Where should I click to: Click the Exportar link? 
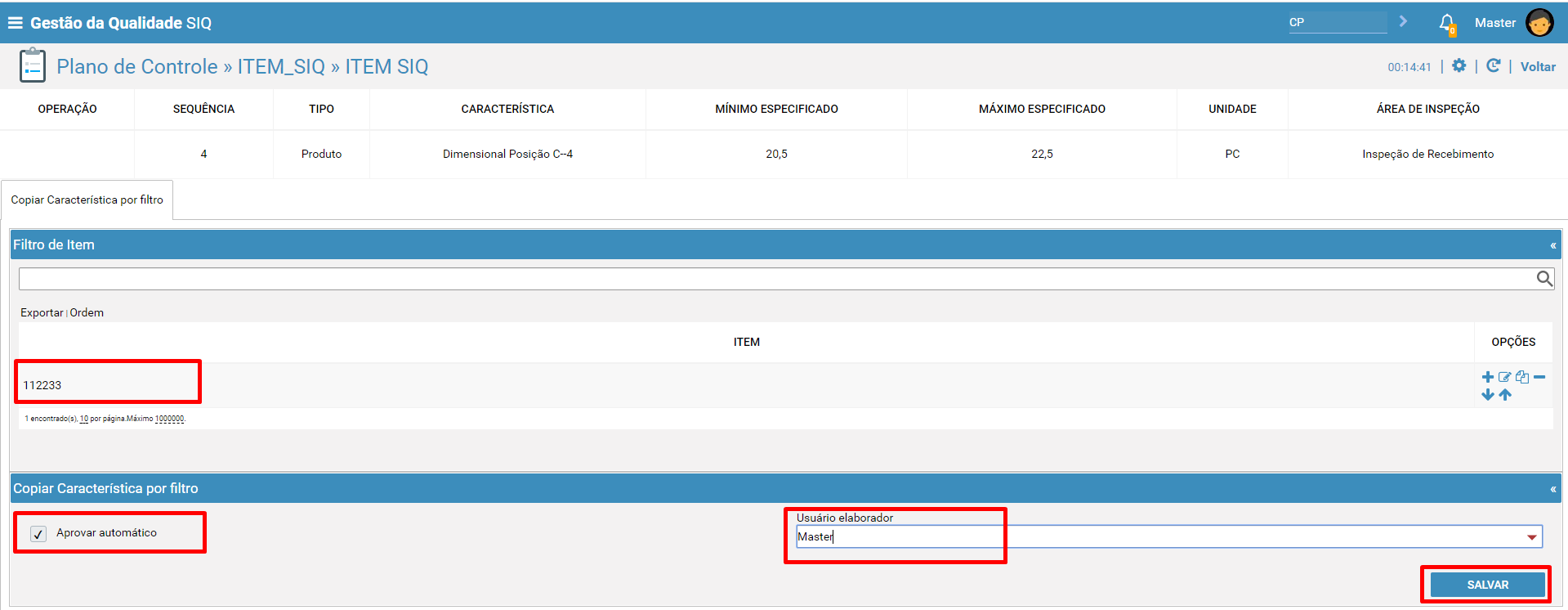pyautogui.click(x=42, y=312)
